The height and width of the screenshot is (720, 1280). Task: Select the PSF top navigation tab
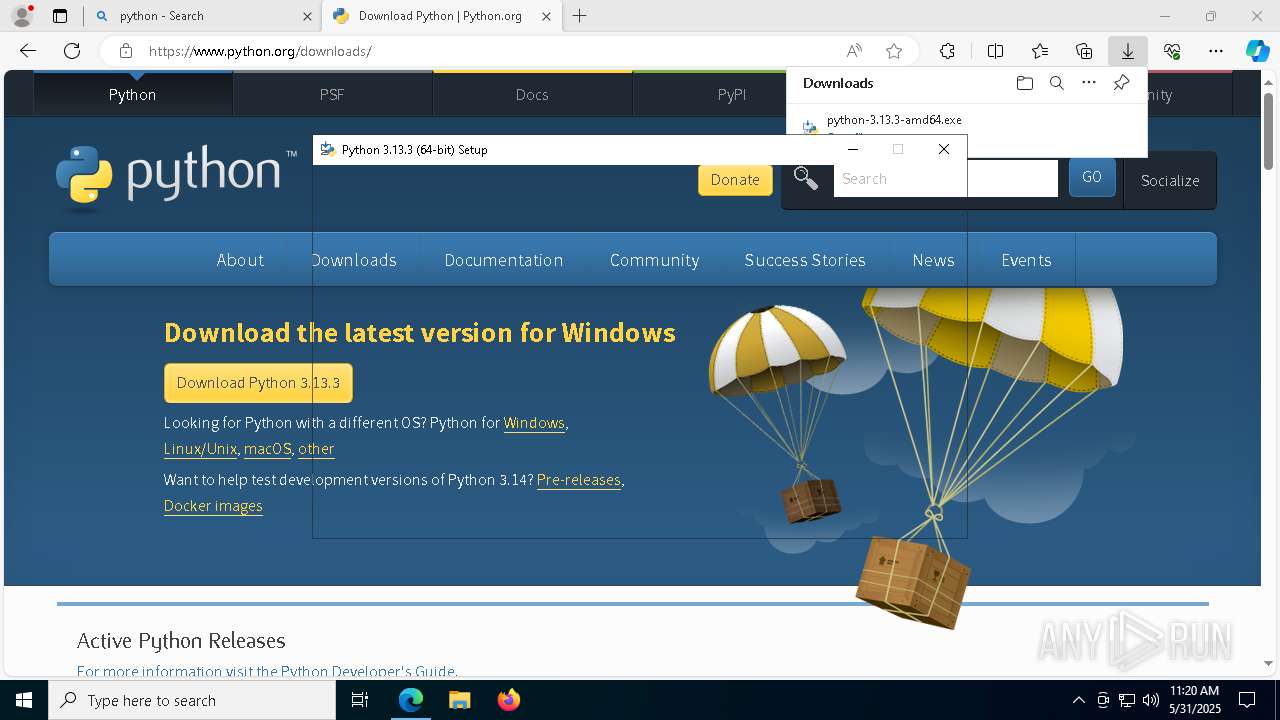[x=332, y=94]
